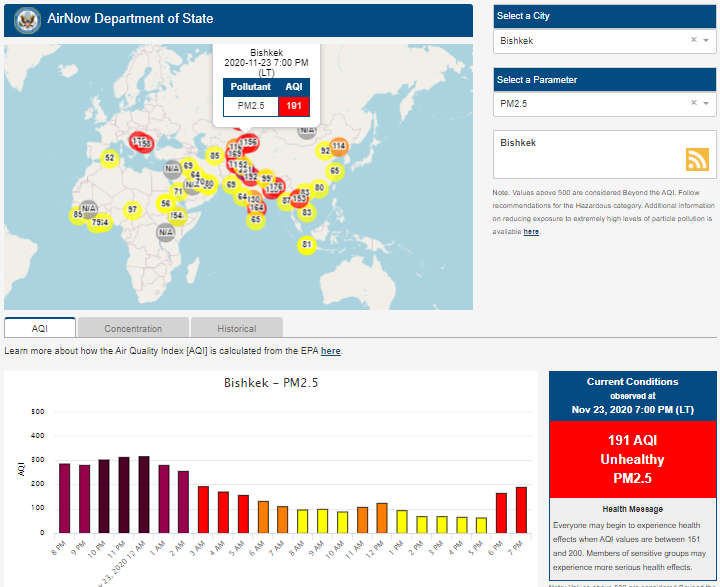Clear the selected city Bishkek
The width and height of the screenshot is (720, 587).
point(693,41)
